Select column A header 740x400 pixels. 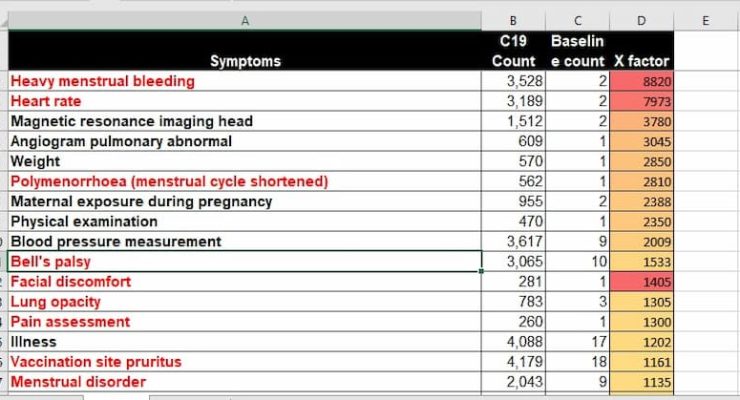245,20
